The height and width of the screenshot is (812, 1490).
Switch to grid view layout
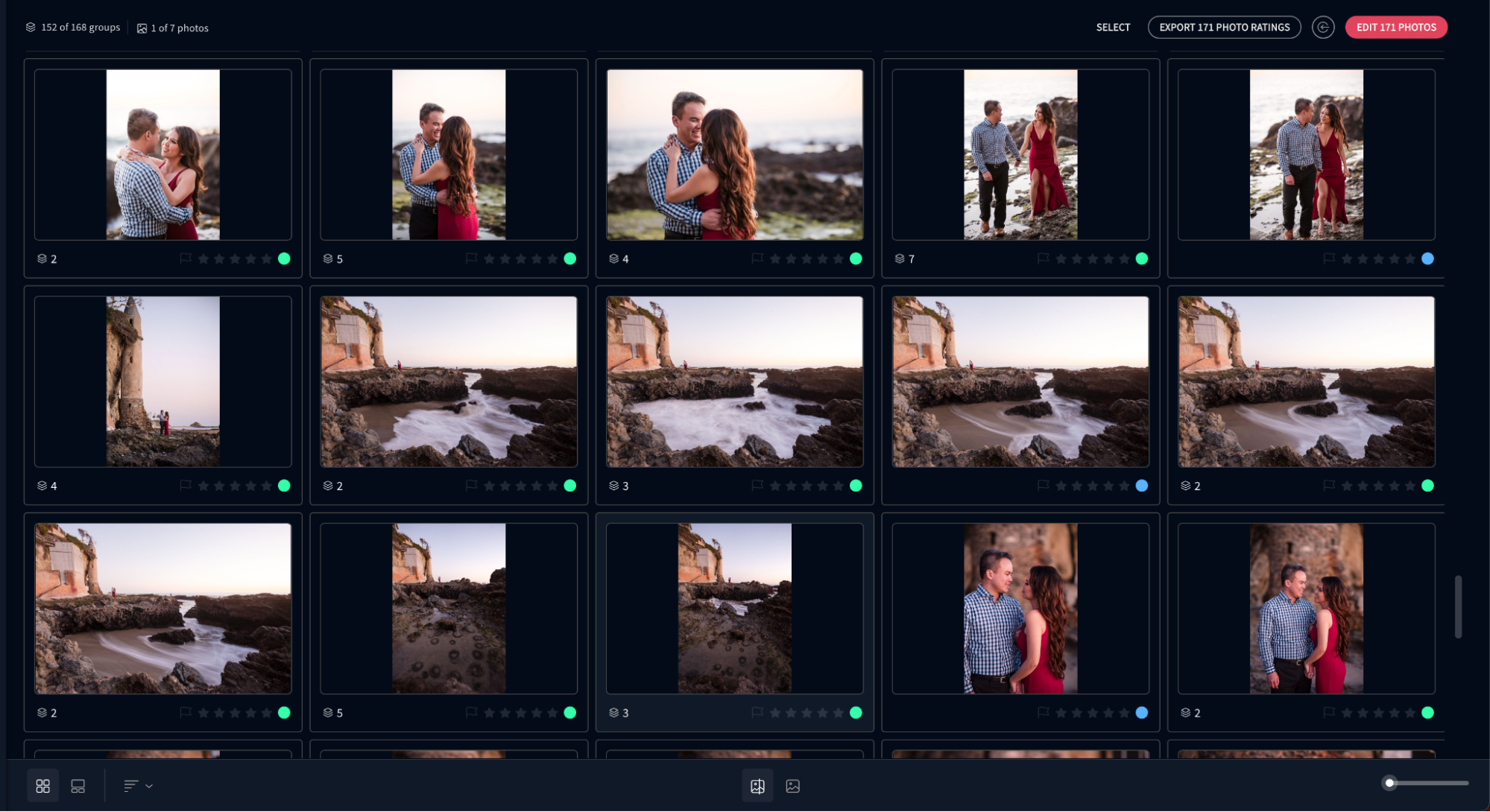pos(42,785)
